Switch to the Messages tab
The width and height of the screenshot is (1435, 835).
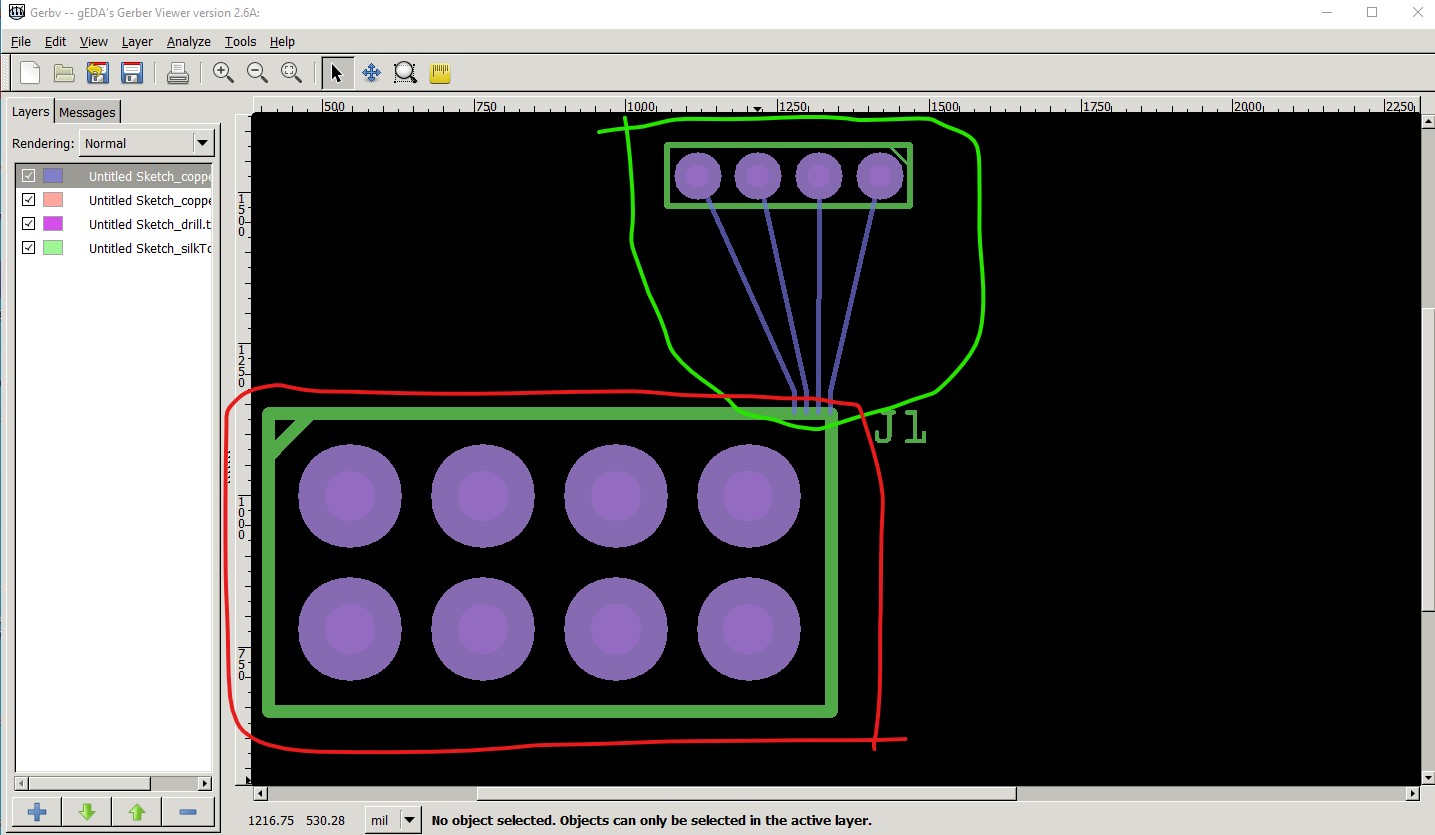point(87,112)
